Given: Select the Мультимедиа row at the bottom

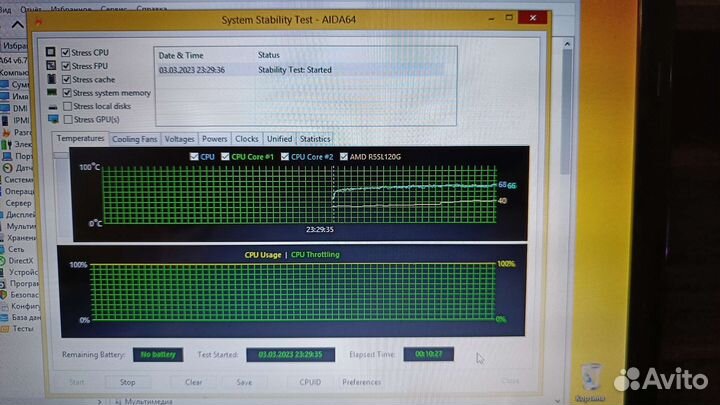Looking at the screenshot, I should point(148,402).
